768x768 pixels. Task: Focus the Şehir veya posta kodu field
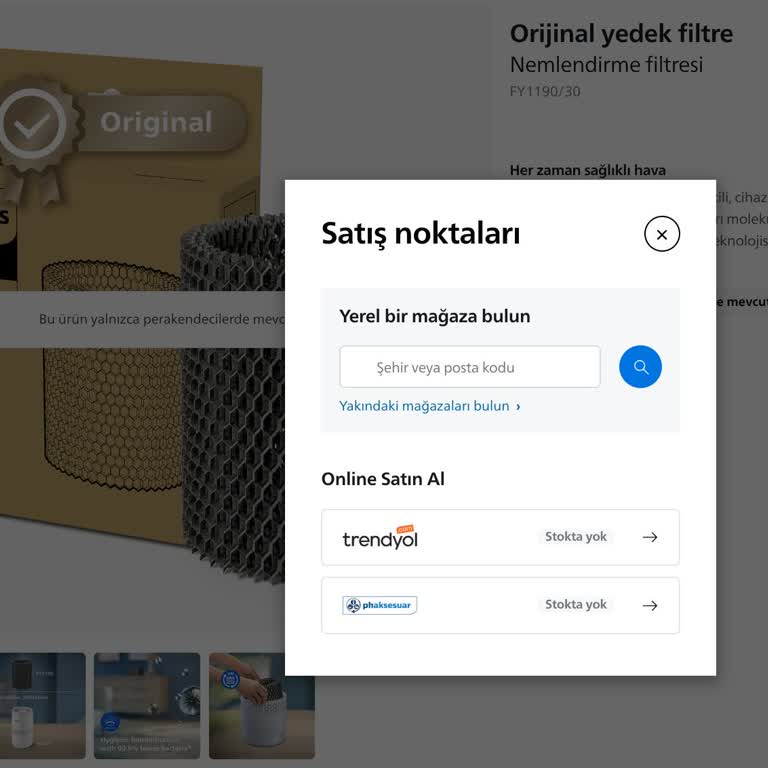click(470, 367)
